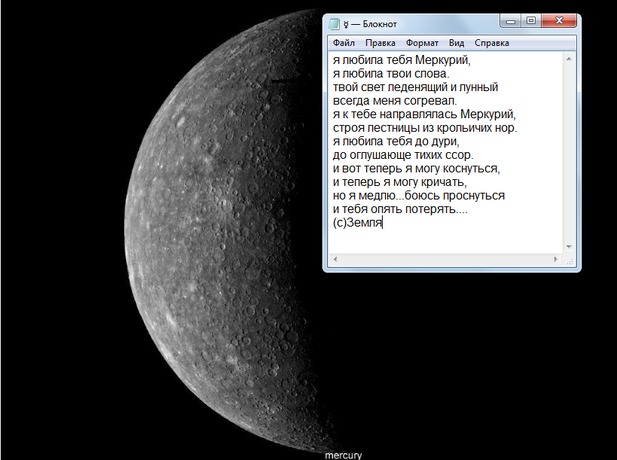Viewport: 617px width, 460px height.
Task: Click the vertical scrollbar down arrow
Action: 569,247
